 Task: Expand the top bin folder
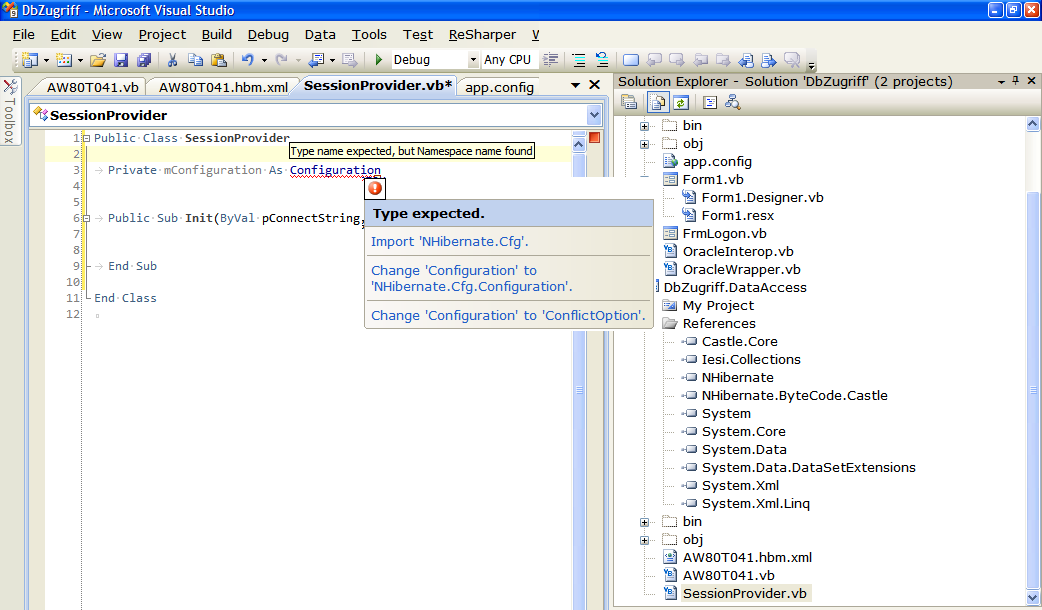(x=644, y=126)
